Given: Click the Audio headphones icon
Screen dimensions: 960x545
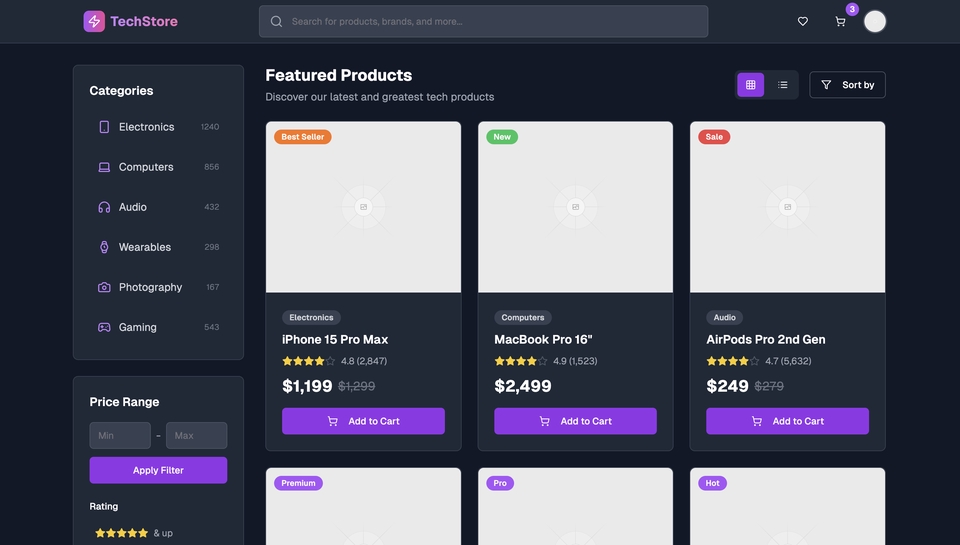Looking at the screenshot, I should coord(104,207).
